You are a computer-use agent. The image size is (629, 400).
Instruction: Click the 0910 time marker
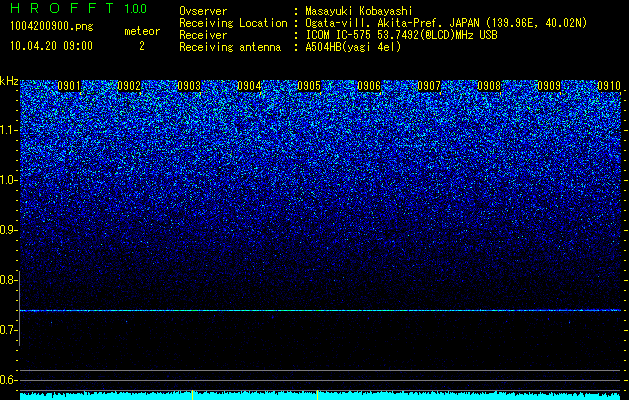(x=609, y=86)
